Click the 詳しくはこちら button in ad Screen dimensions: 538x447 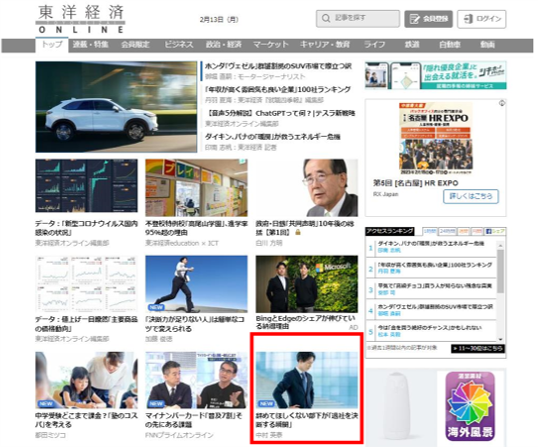point(471,197)
